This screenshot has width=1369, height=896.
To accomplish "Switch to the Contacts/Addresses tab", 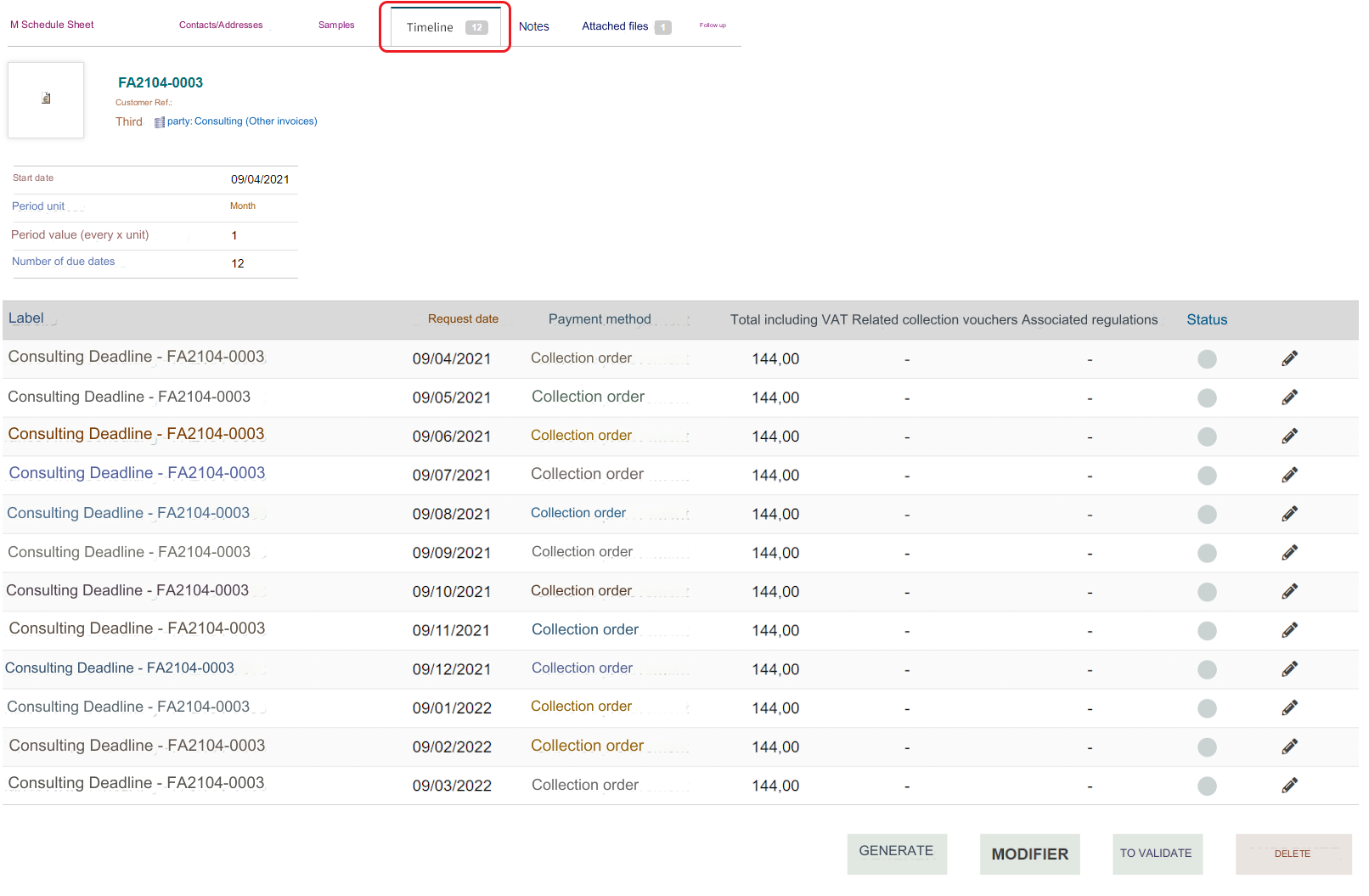I will pos(221,25).
